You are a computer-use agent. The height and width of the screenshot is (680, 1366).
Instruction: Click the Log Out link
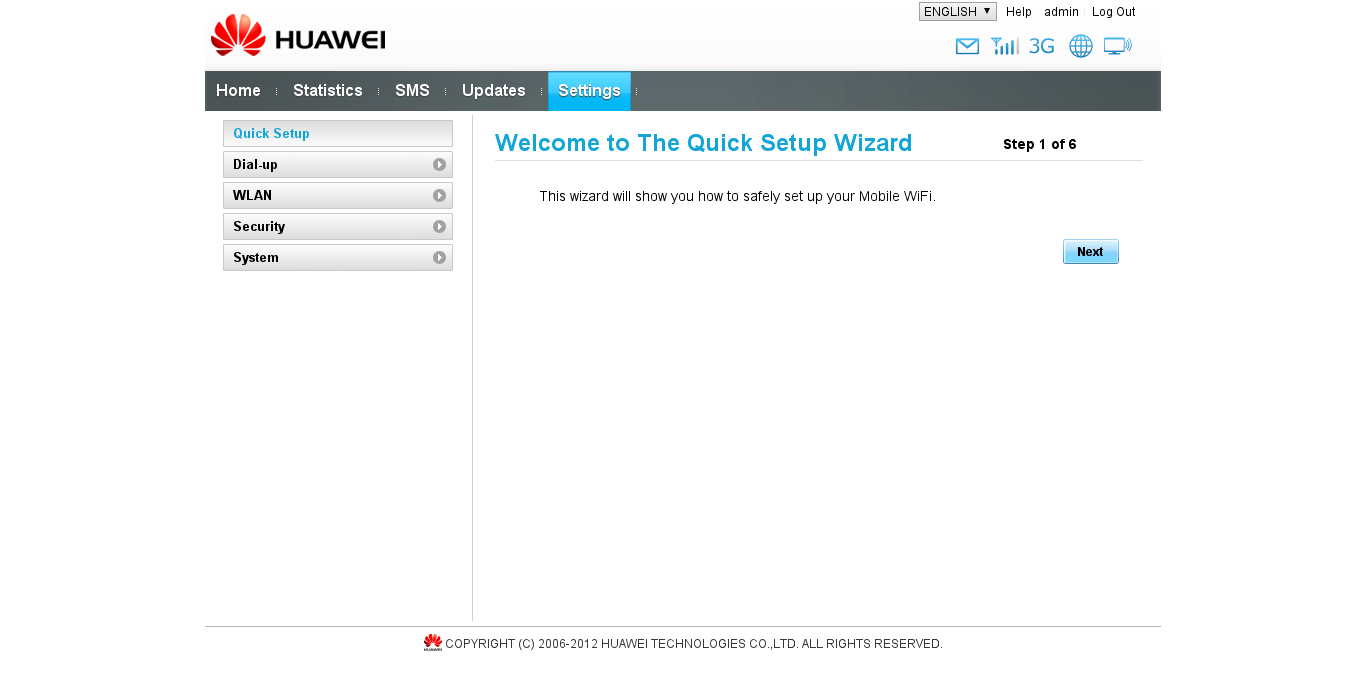(x=1114, y=12)
